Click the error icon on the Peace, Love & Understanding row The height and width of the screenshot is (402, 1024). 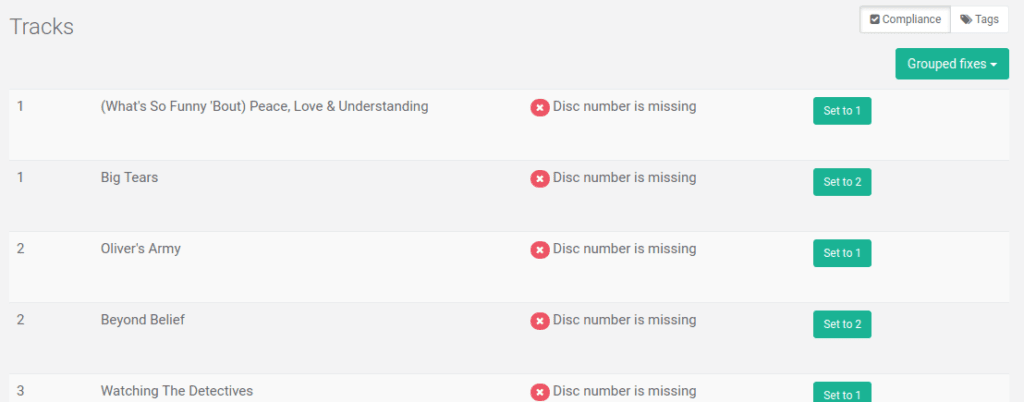point(540,108)
